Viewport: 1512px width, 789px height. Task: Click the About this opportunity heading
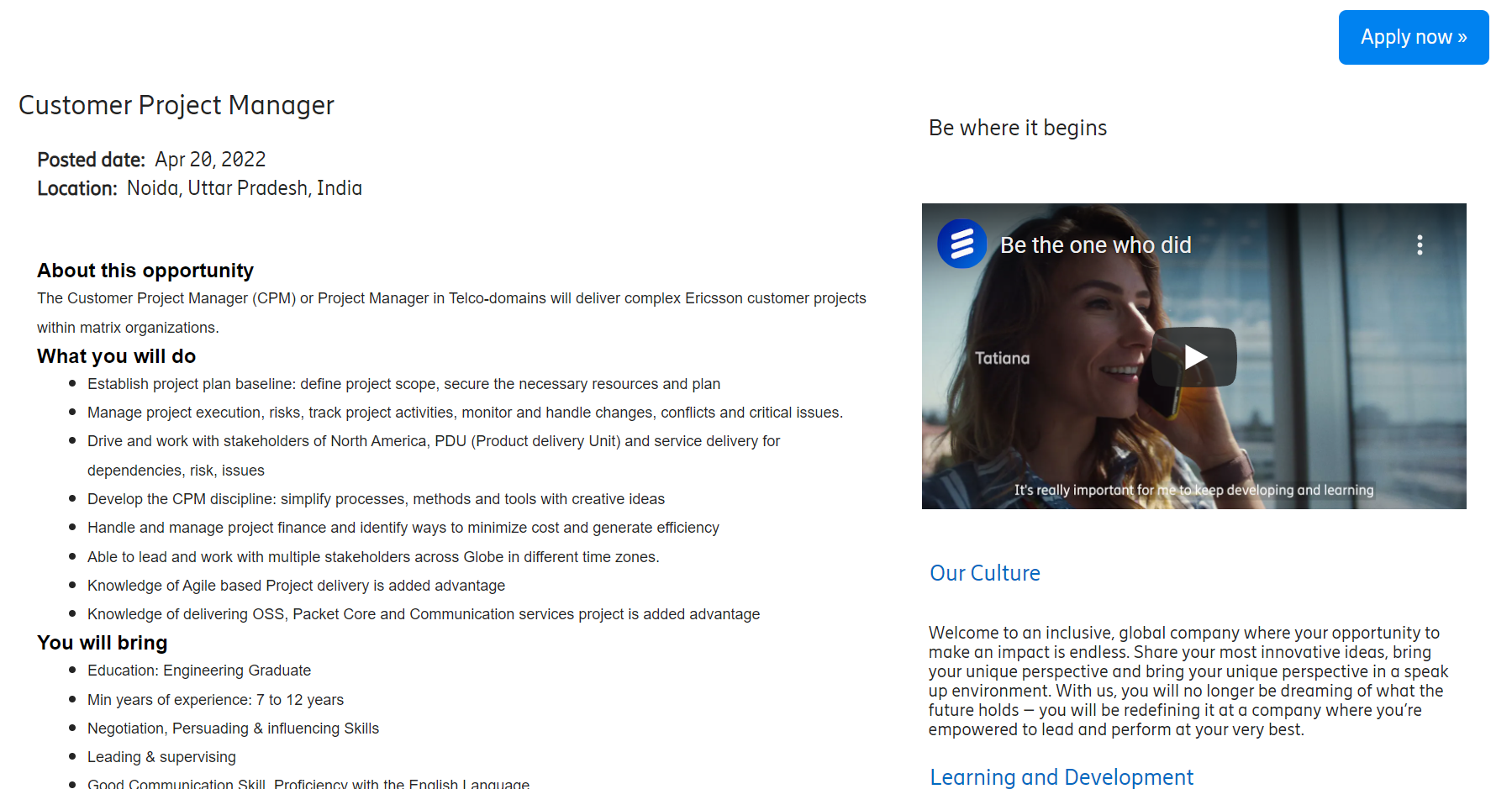click(145, 271)
